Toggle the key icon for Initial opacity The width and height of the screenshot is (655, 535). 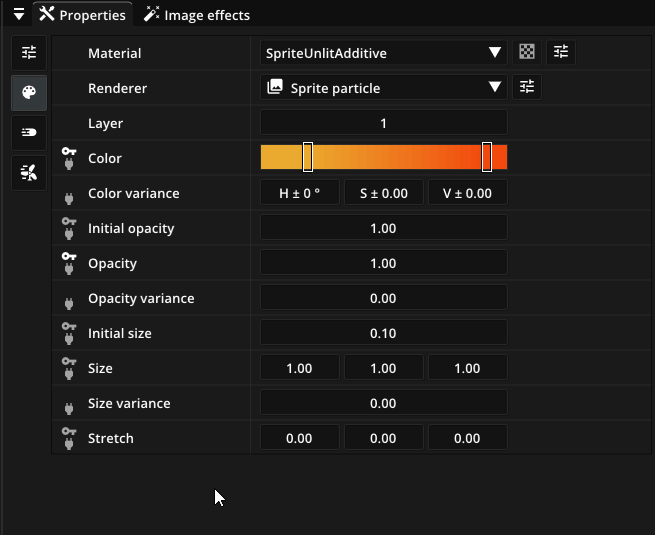(69, 221)
